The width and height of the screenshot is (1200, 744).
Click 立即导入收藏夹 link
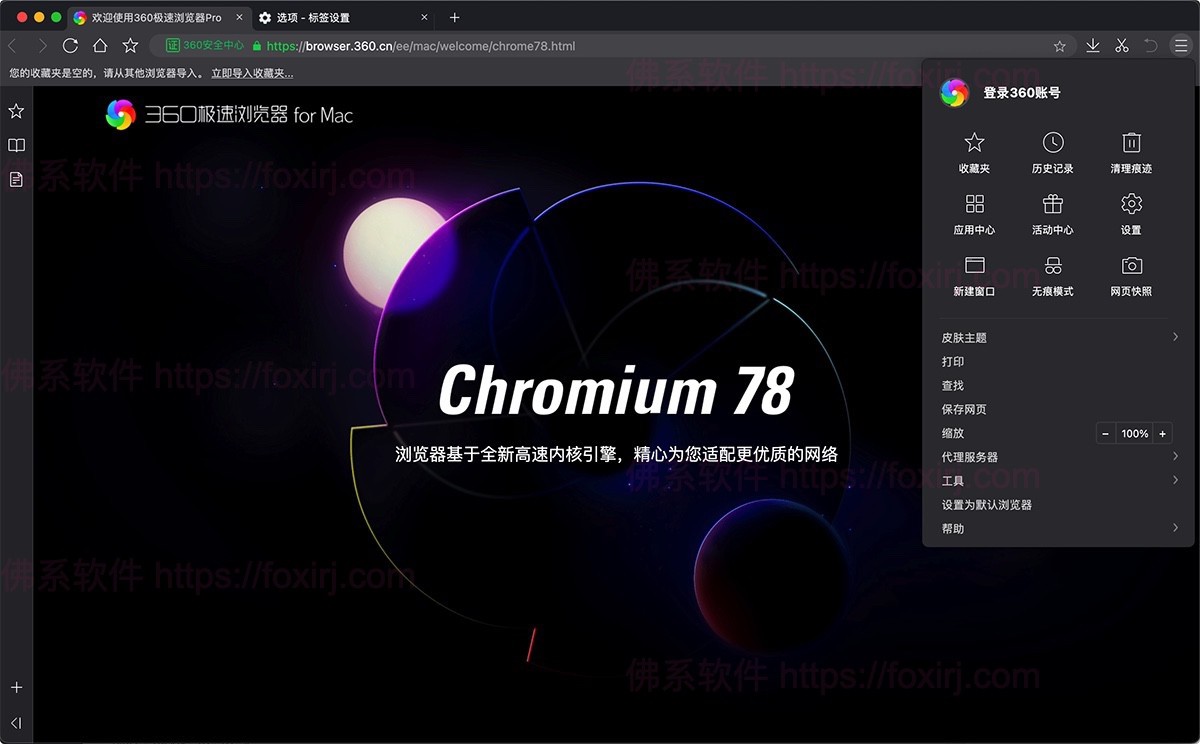[x=252, y=73]
